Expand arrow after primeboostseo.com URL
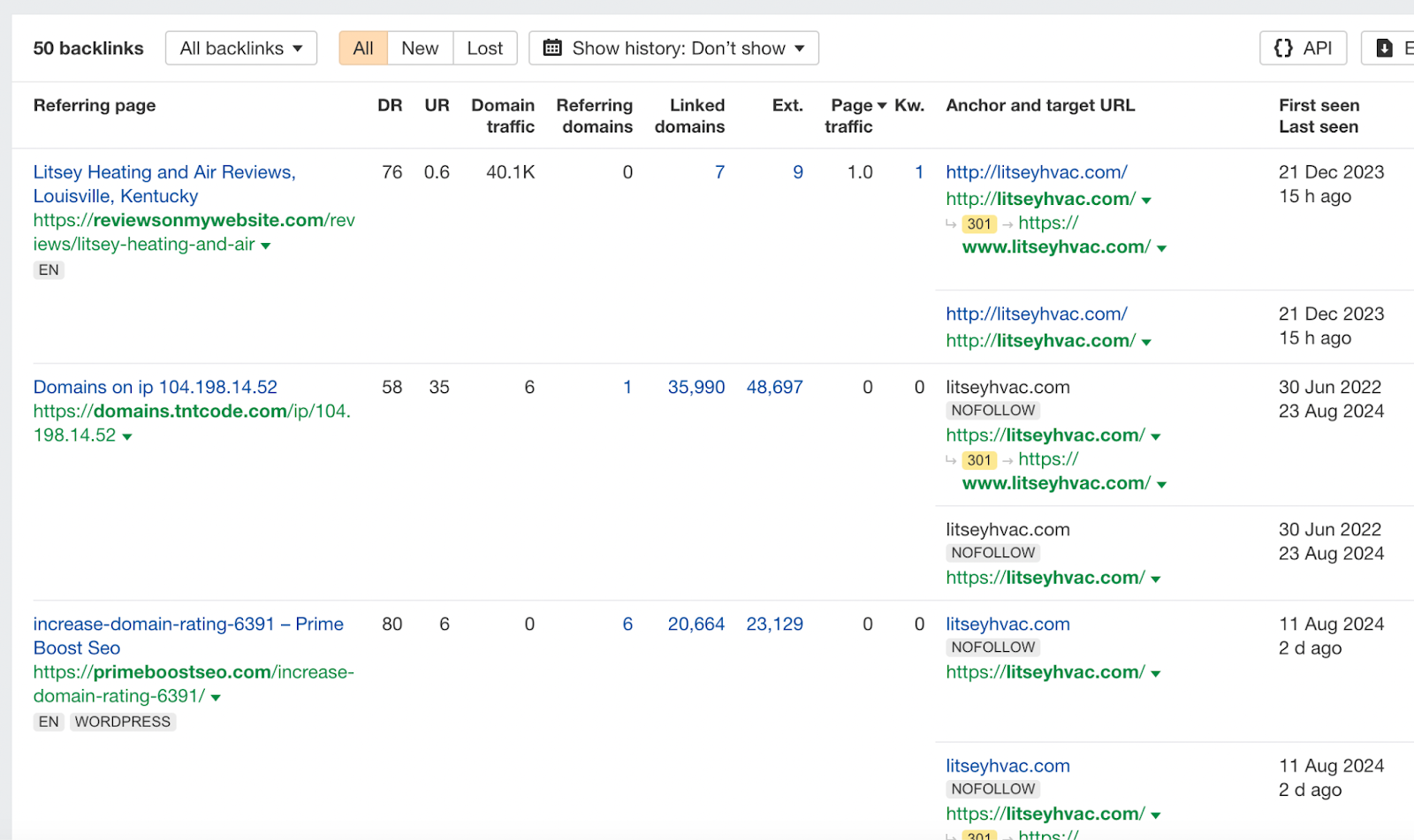Image resolution: width=1414 pixels, height=840 pixels. coord(216,698)
